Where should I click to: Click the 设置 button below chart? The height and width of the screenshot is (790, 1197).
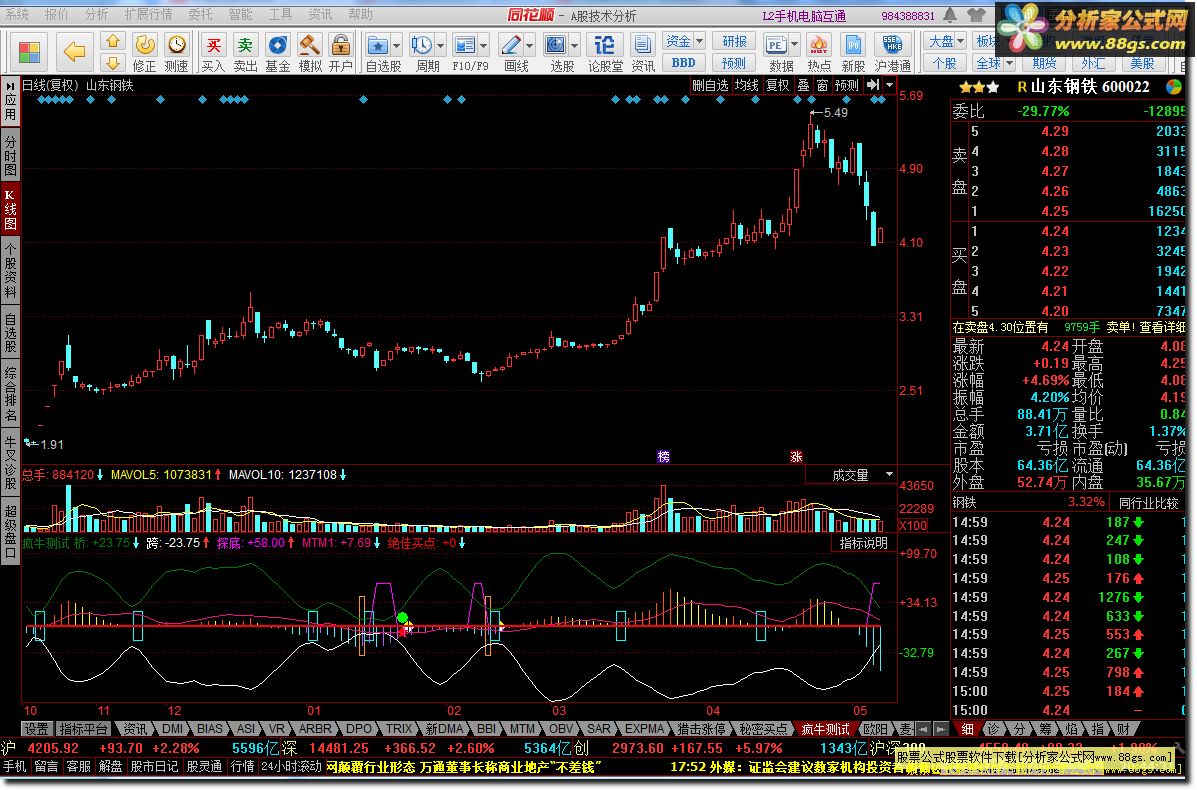36,729
